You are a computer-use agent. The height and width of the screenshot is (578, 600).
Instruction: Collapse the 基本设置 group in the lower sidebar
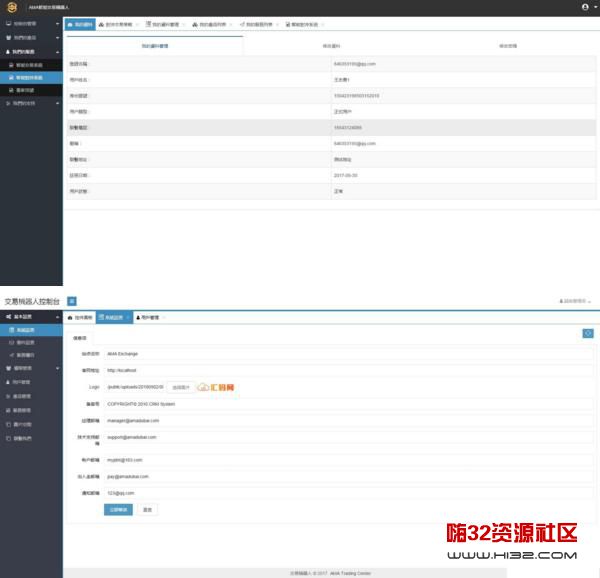pyautogui.click(x=30, y=316)
